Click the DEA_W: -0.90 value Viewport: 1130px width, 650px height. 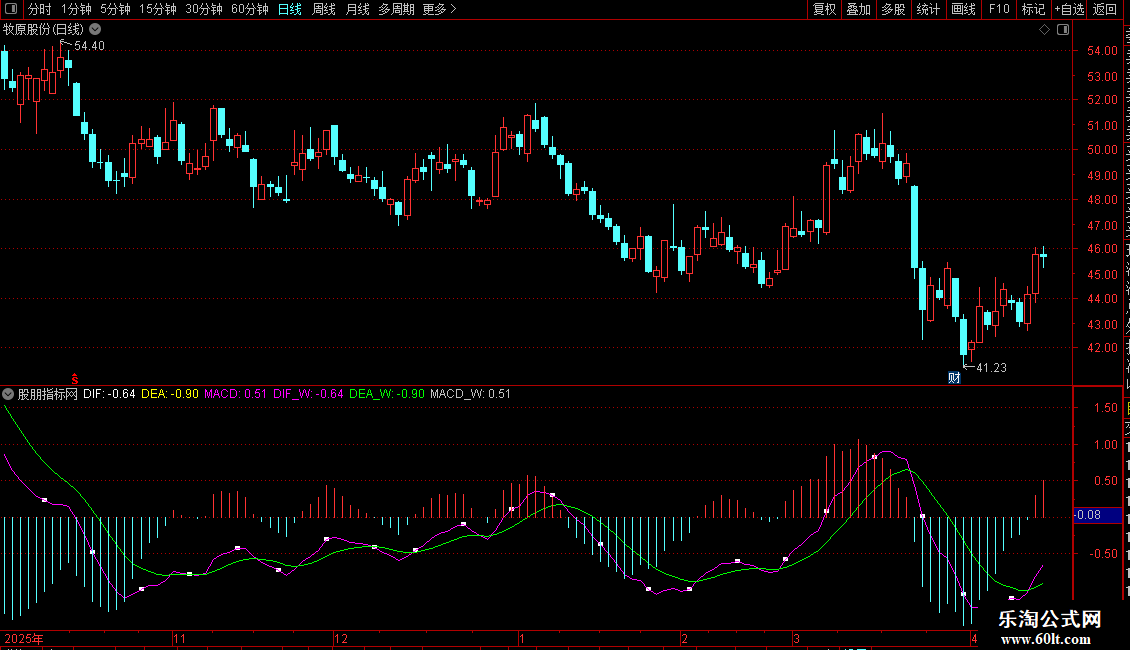tap(387, 394)
